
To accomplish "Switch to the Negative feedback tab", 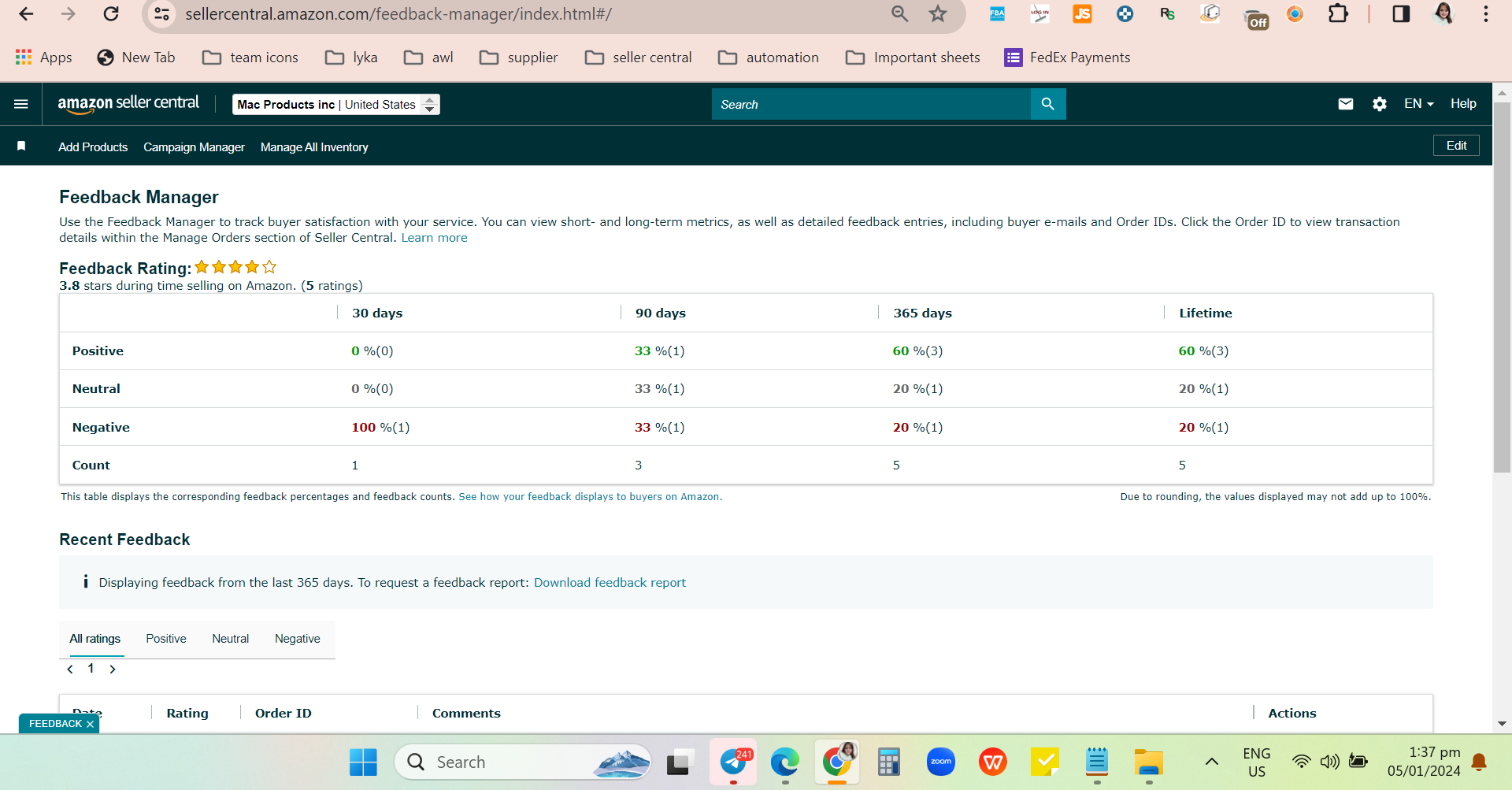I will pos(297,639).
